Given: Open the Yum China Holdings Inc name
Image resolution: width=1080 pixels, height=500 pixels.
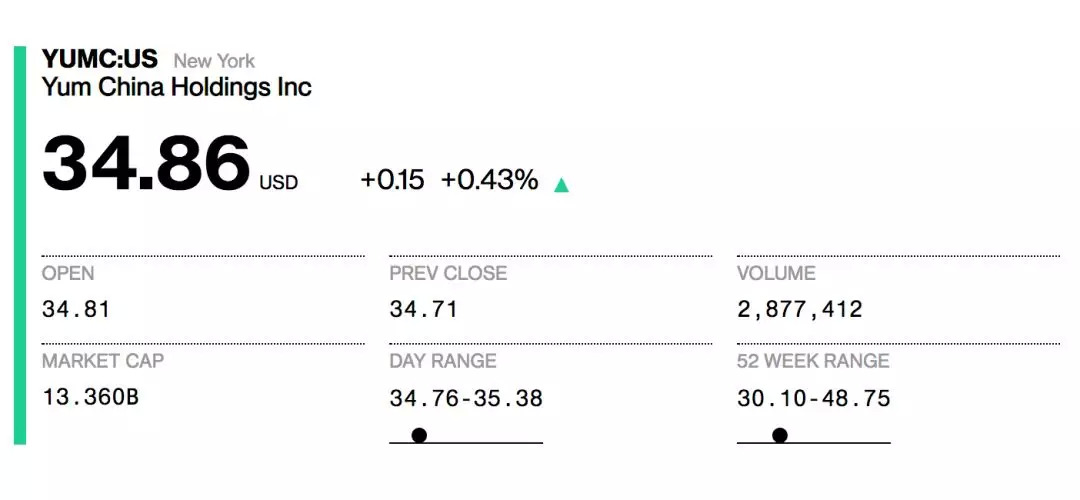Looking at the screenshot, I should [177, 87].
